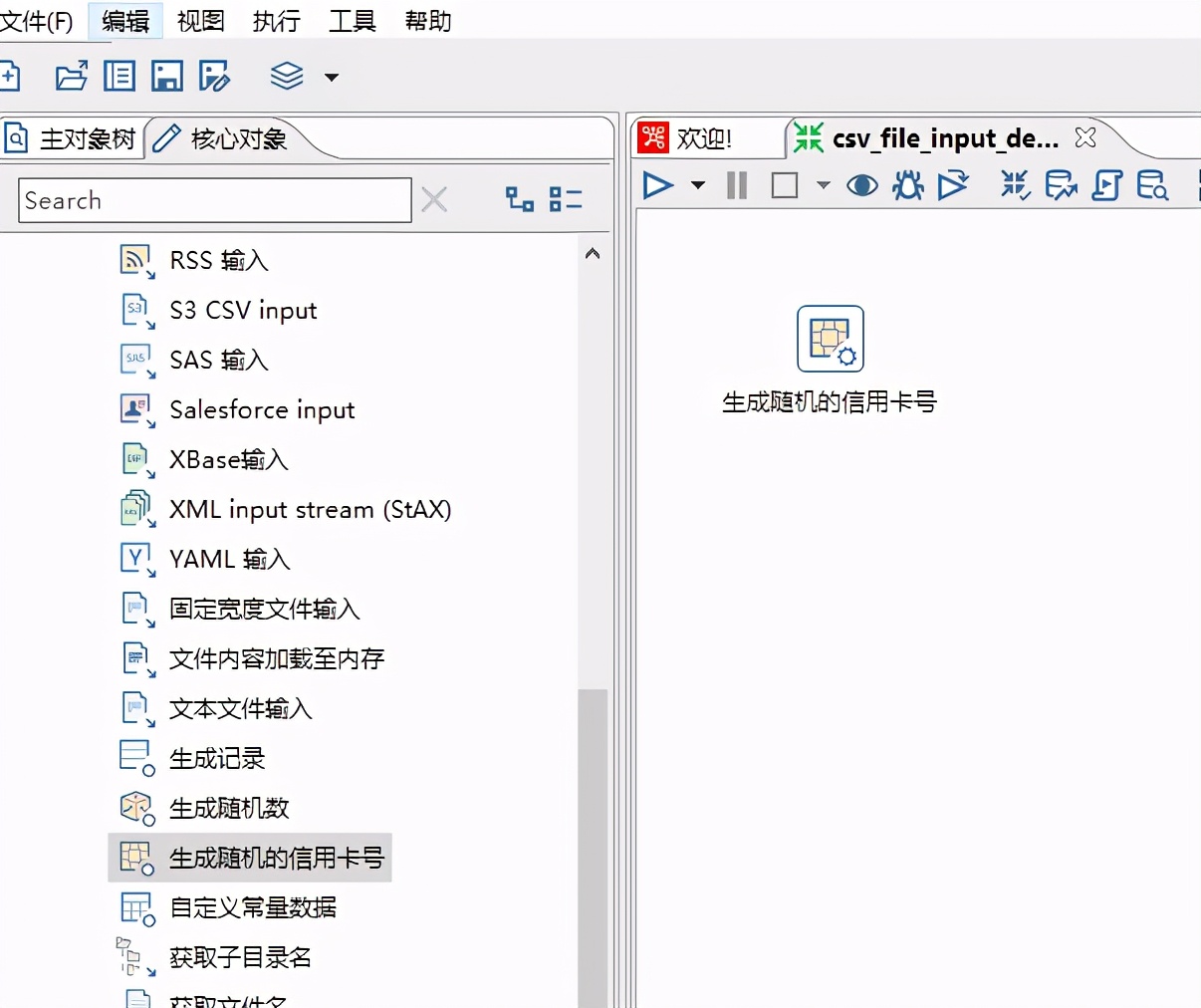Click the save file icon
1201x1008 pixels.
coord(167,76)
